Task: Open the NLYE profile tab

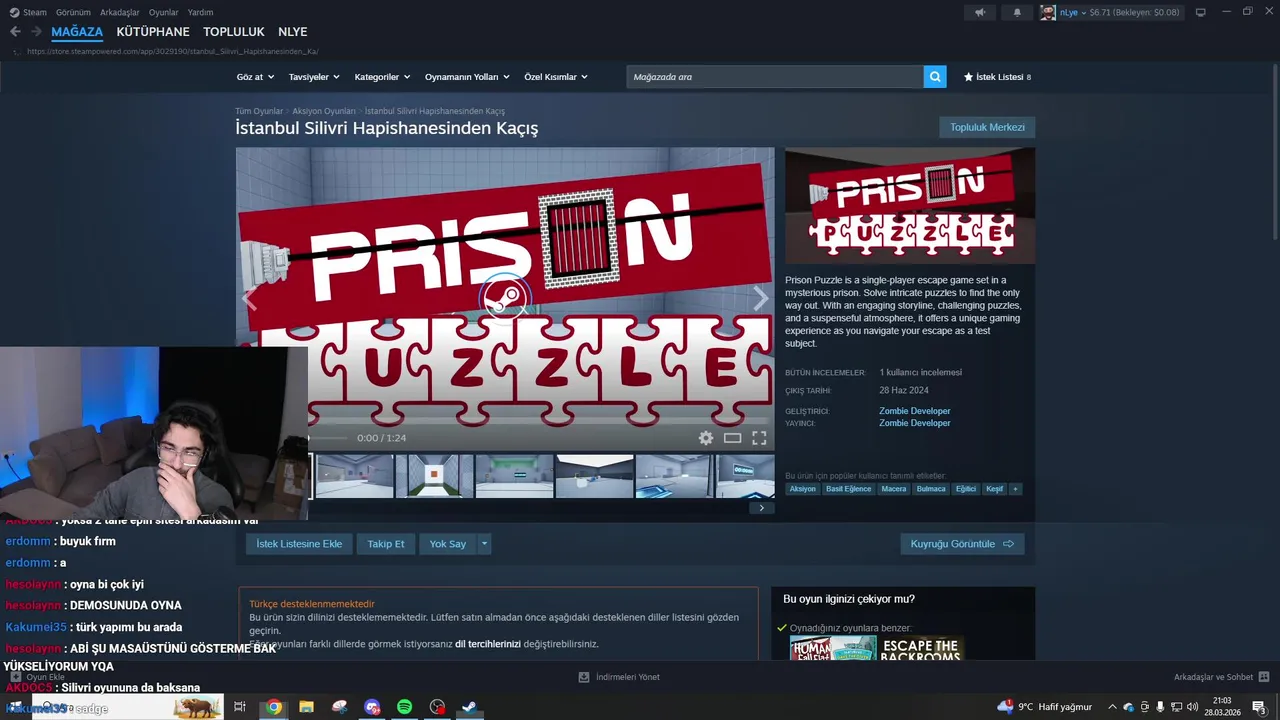Action: point(292,32)
